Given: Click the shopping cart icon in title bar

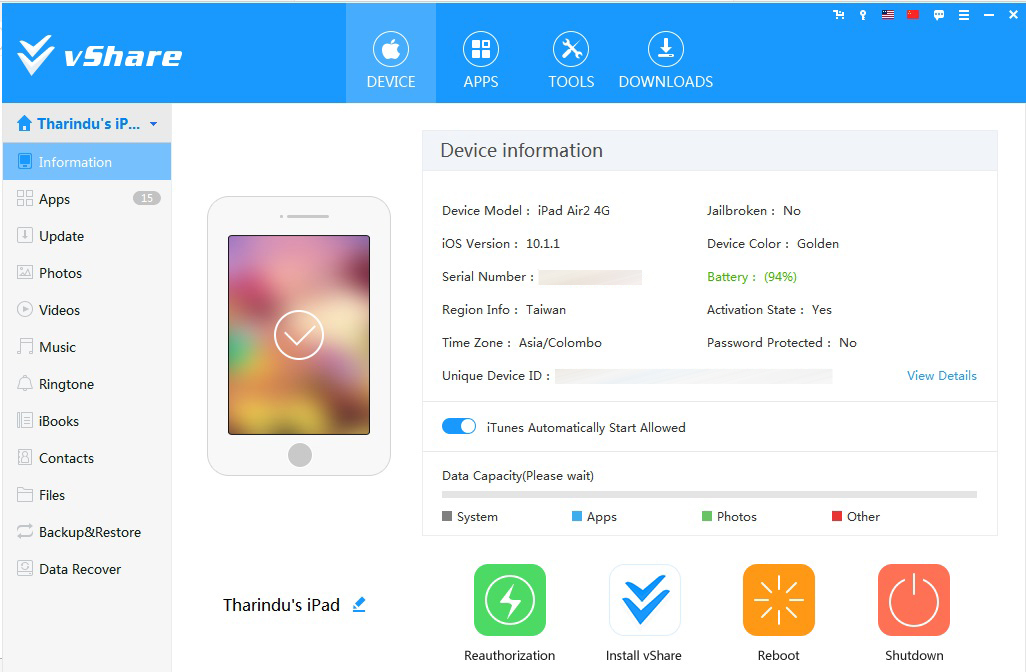Looking at the screenshot, I should [838, 14].
